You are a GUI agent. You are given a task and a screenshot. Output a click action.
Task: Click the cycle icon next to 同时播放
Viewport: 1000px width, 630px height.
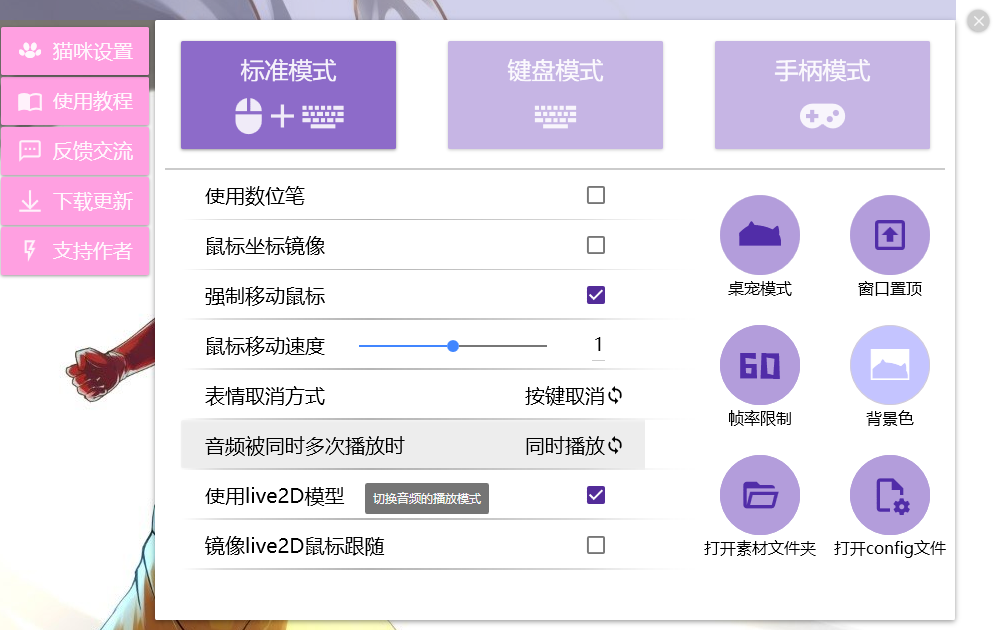click(615, 446)
